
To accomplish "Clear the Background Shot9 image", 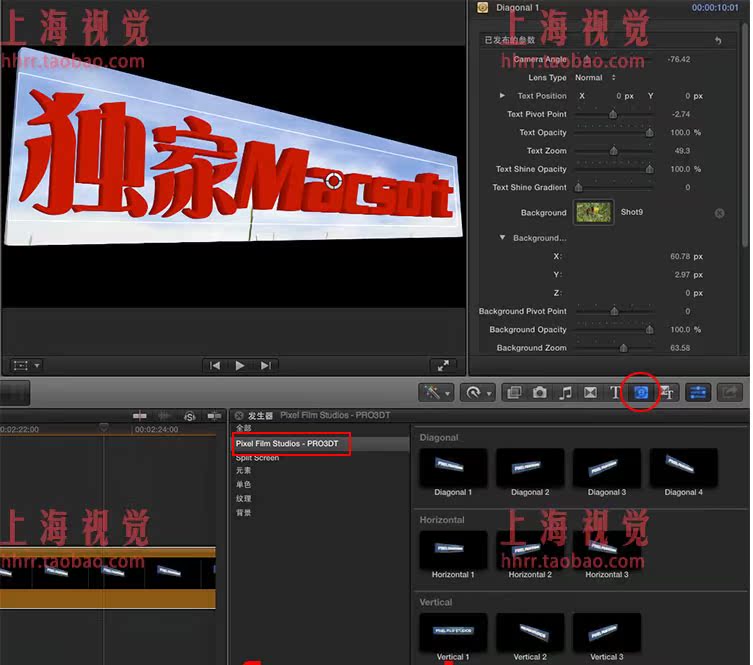I will tap(719, 213).
